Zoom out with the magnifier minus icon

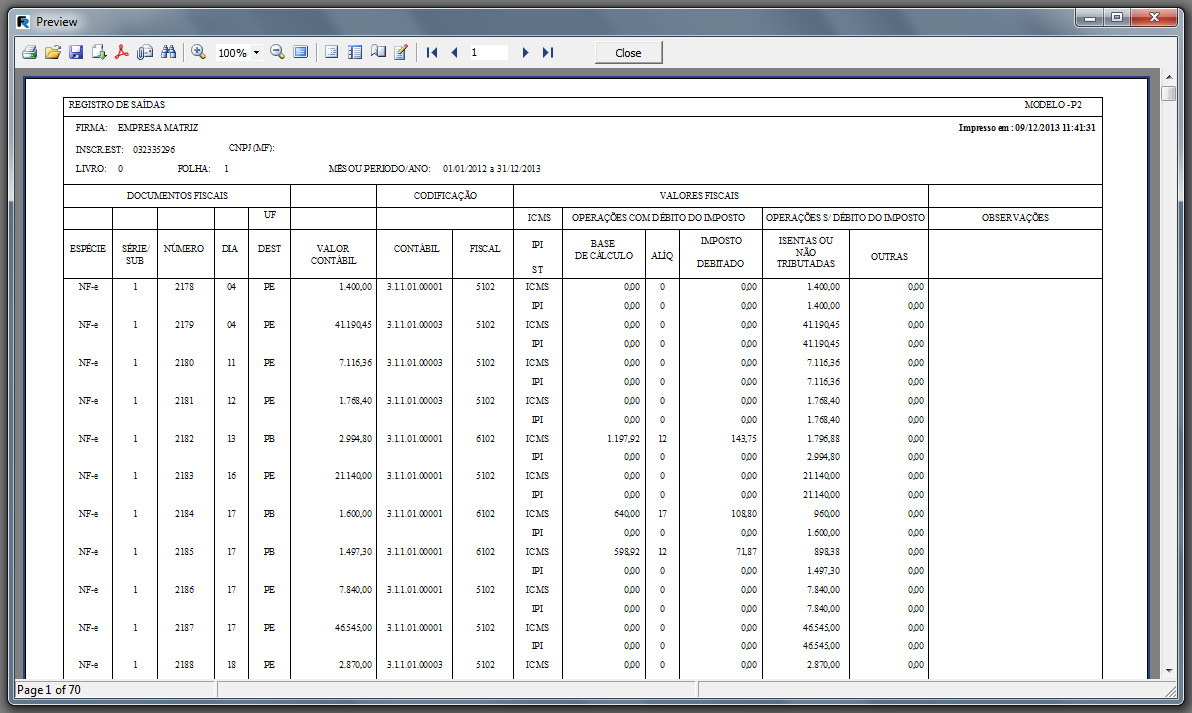[x=277, y=52]
